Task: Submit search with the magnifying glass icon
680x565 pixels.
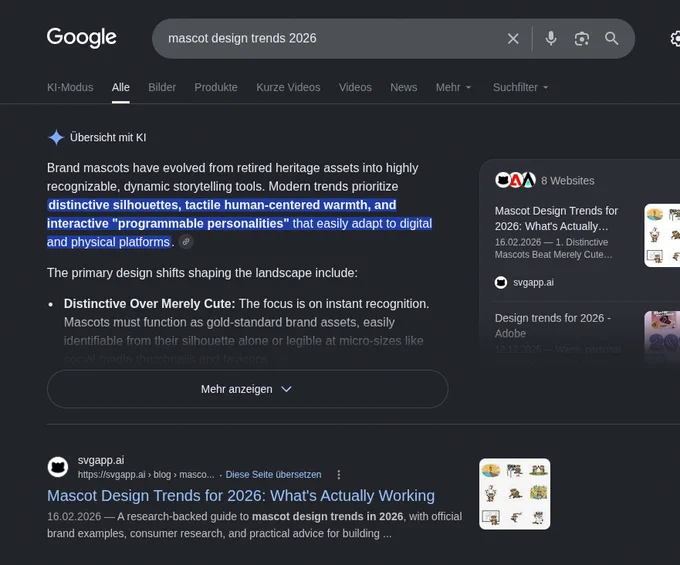Action: pyautogui.click(x=611, y=39)
